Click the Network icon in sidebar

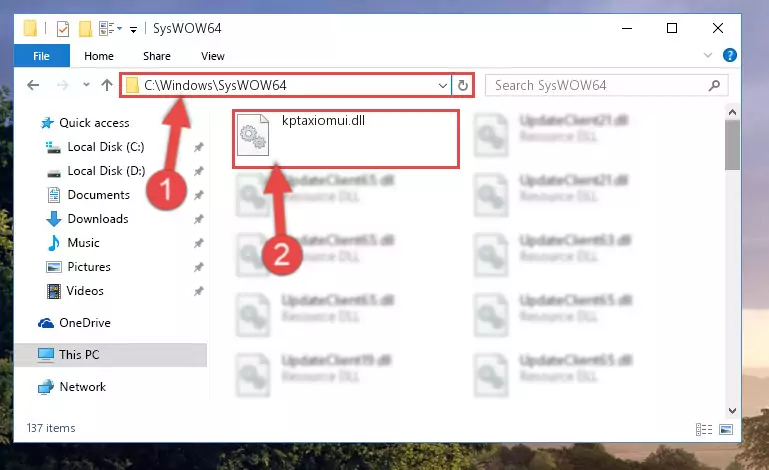(x=46, y=387)
